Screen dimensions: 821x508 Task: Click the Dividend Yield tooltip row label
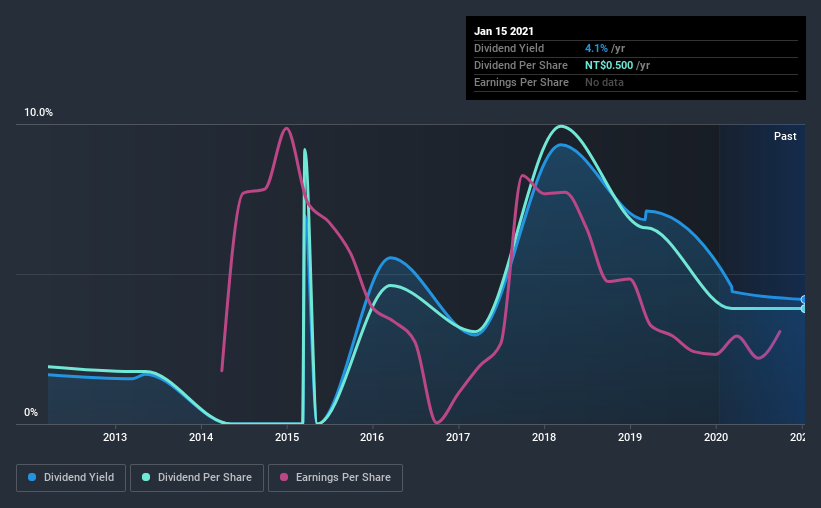pos(509,48)
